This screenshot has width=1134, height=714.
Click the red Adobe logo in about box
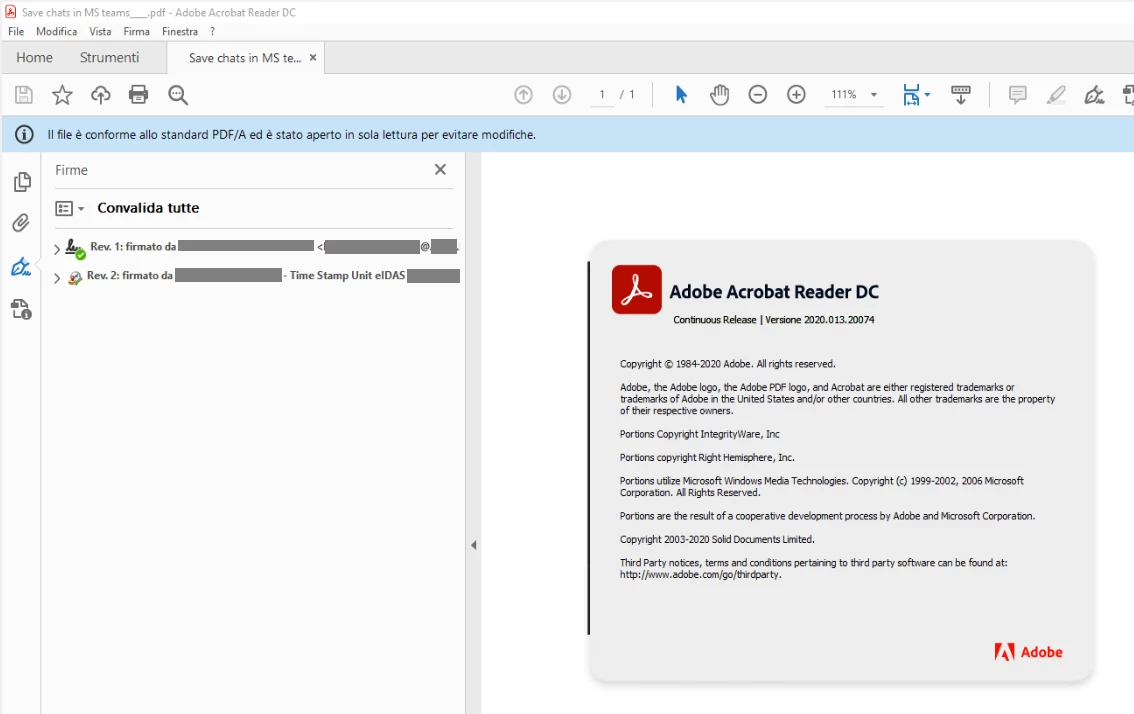(x=1028, y=652)
